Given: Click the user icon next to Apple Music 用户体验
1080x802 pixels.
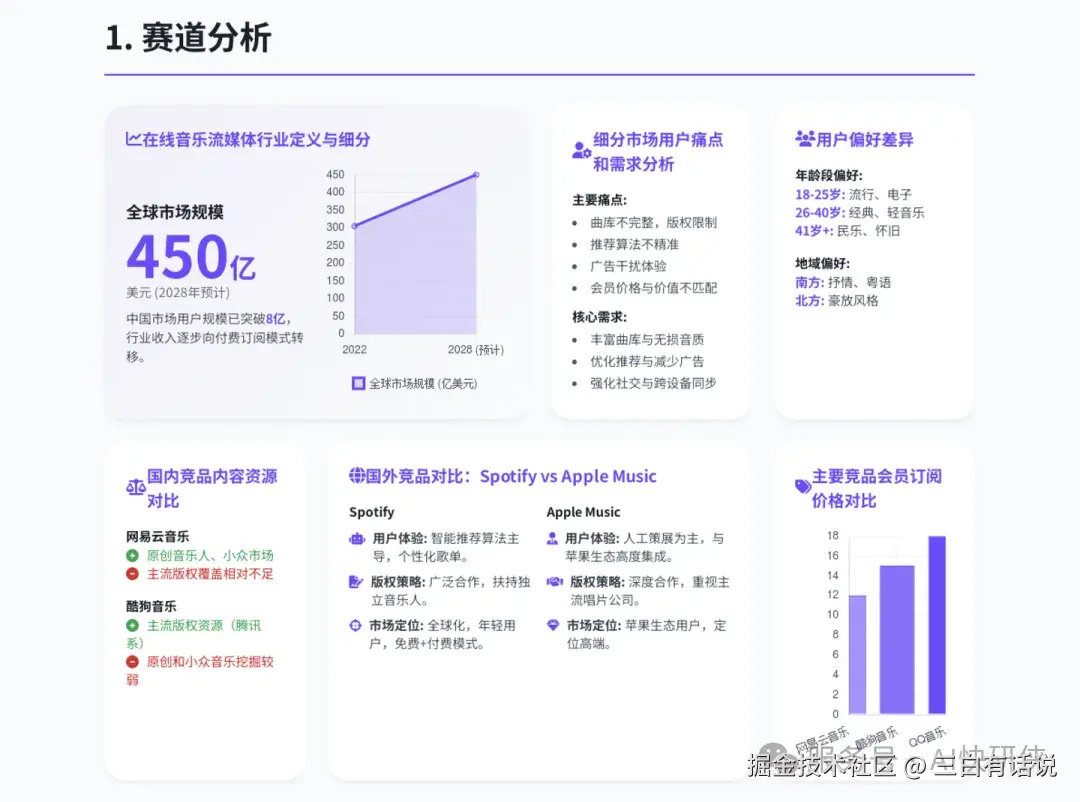Looking at the screenshot, I should tap(553, 538).
